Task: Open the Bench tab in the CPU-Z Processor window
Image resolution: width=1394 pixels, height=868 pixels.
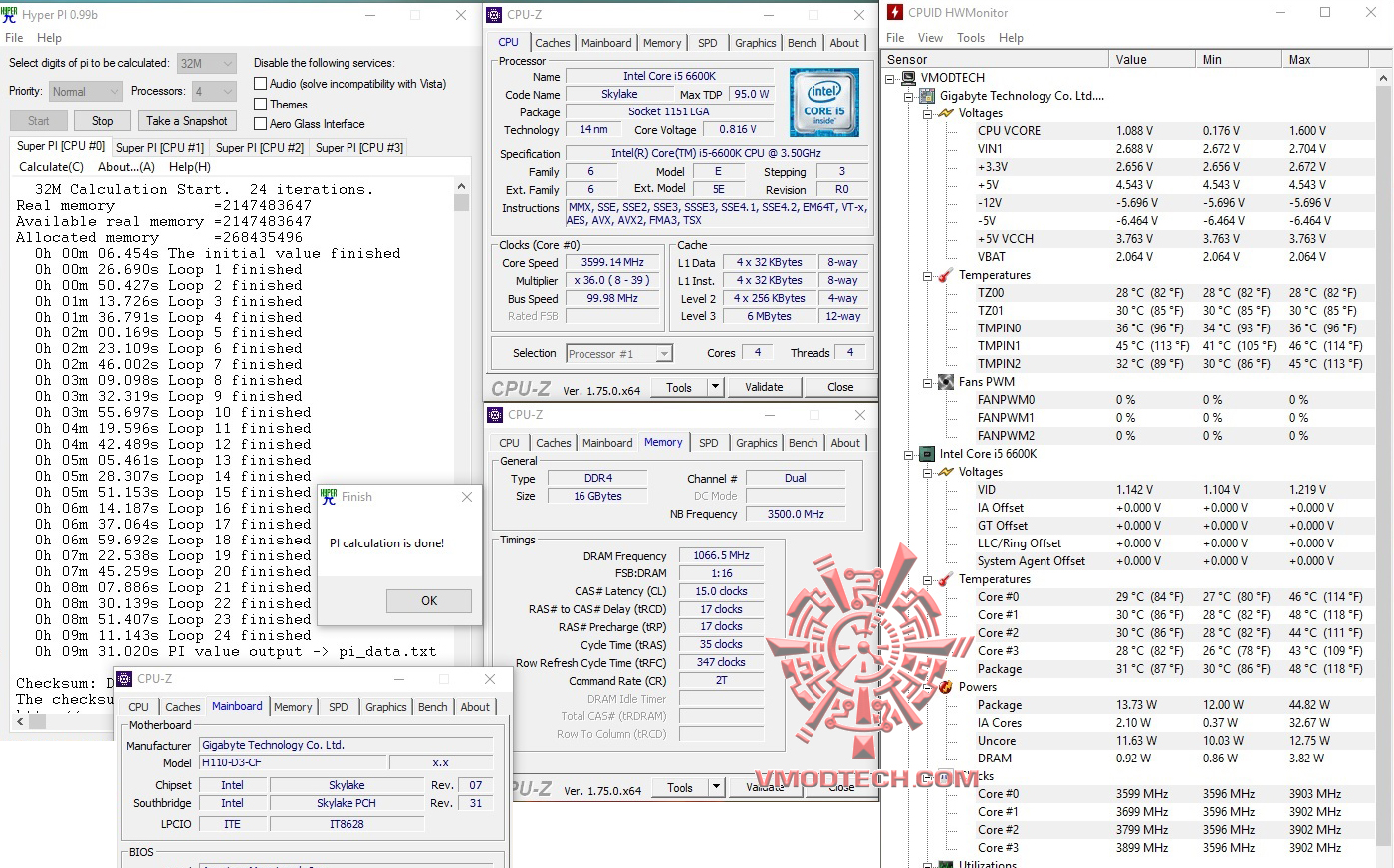Action: click(x=803, y=43)
